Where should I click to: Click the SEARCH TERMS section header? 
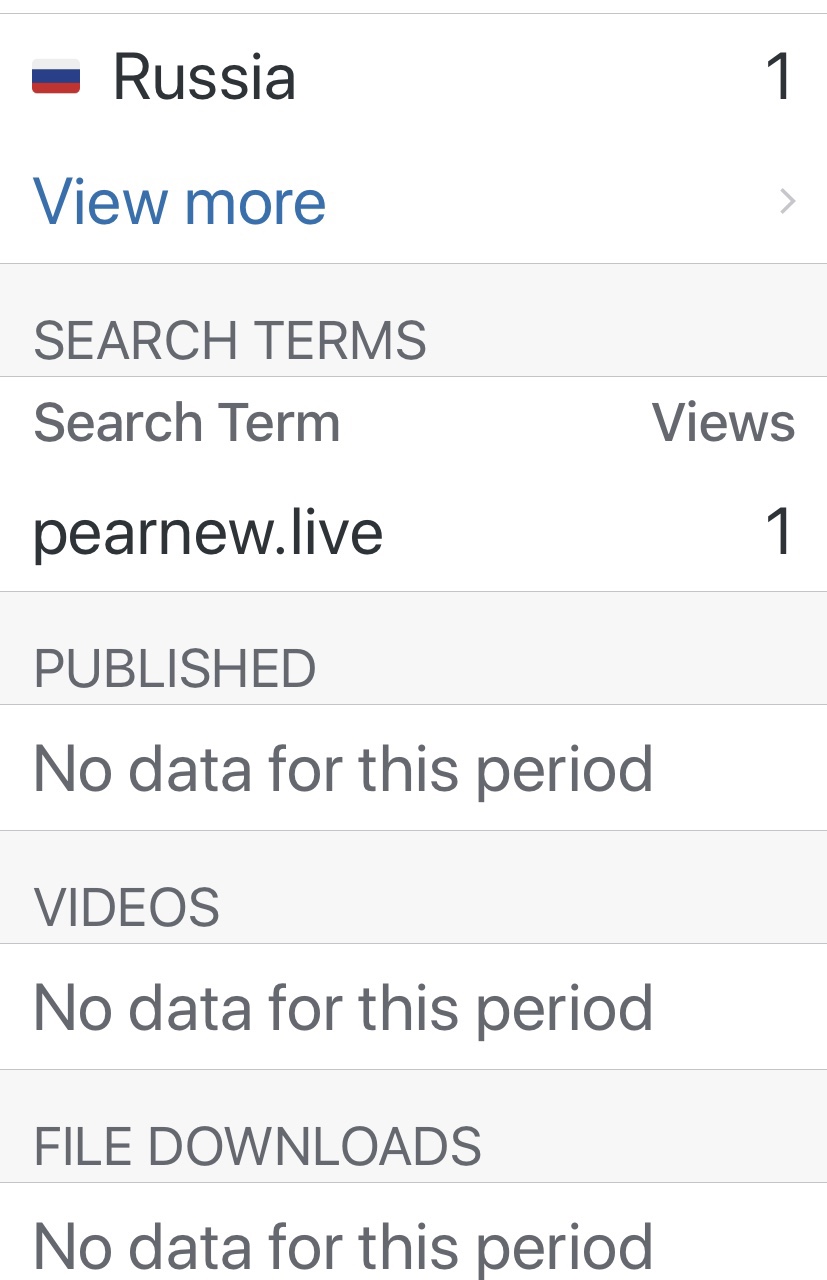click(230, 340)
